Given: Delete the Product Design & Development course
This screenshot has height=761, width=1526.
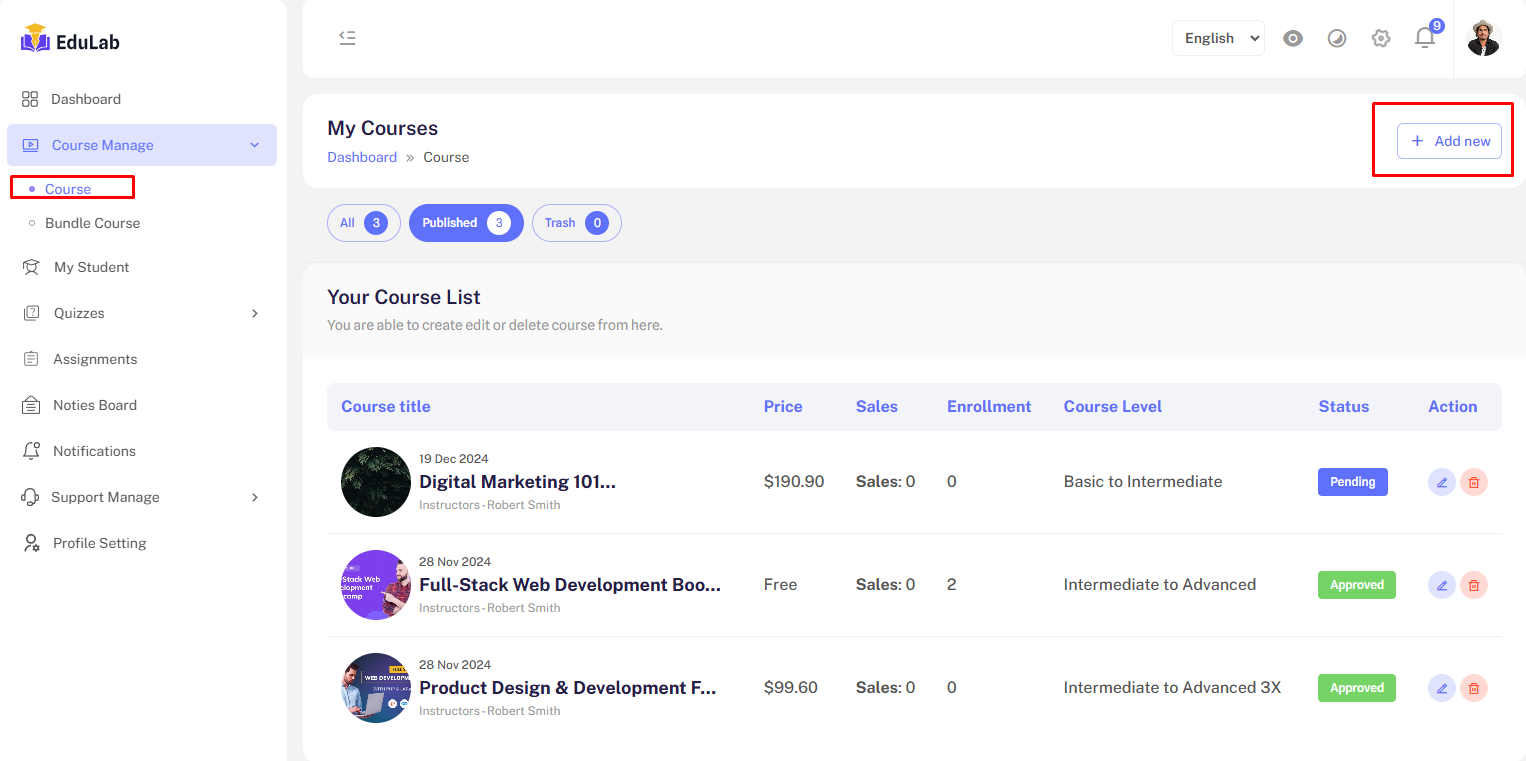Looking at the screenshot, I should (x=1473, y=688).
